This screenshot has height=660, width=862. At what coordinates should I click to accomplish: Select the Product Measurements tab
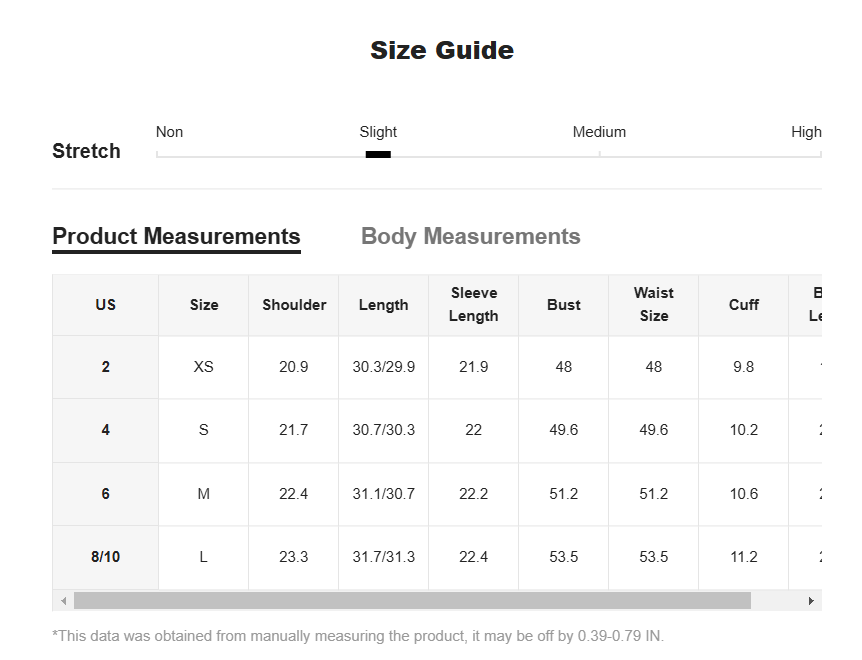coord(176,236)
